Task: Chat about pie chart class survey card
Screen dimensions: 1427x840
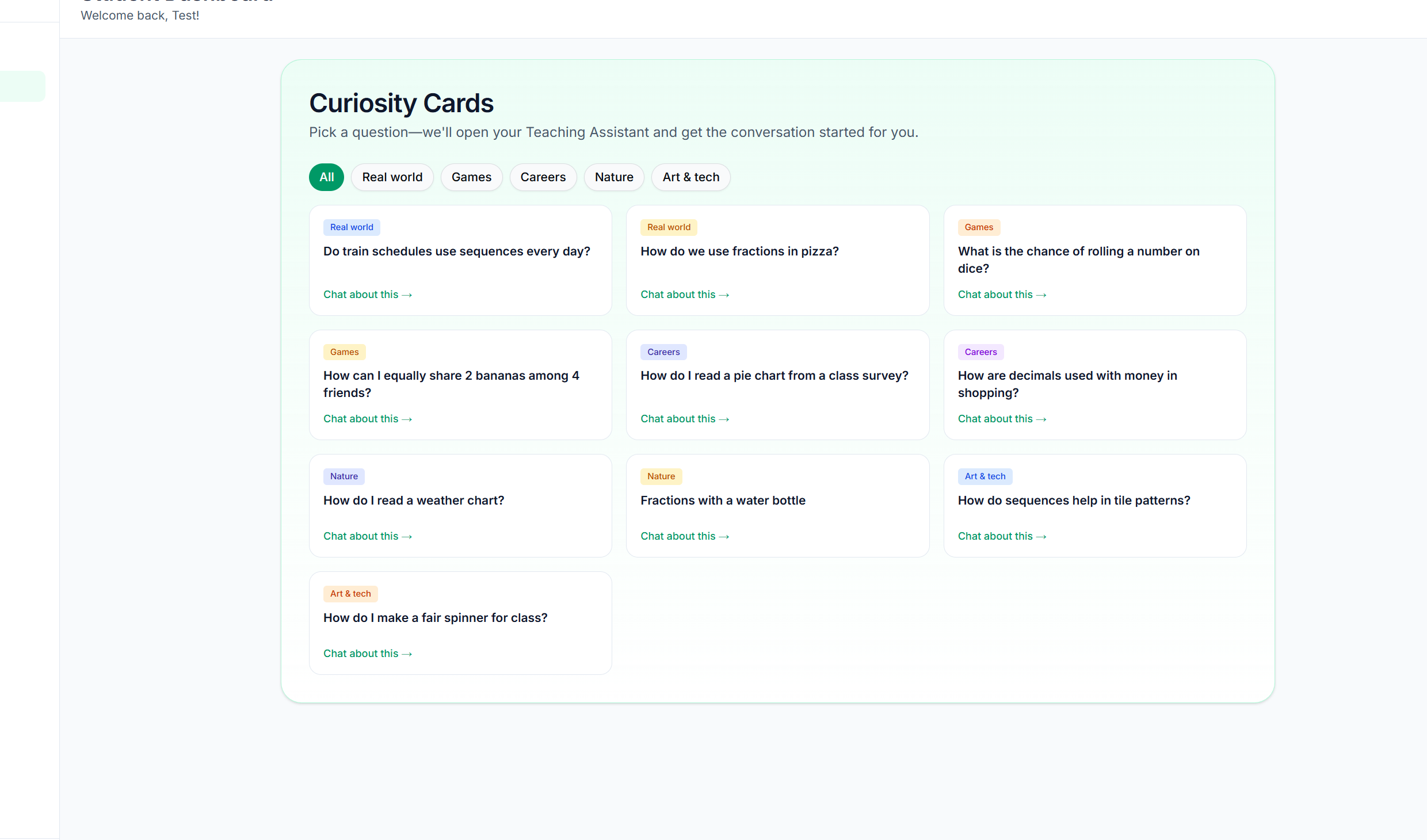Action: [x=685, y=419]
